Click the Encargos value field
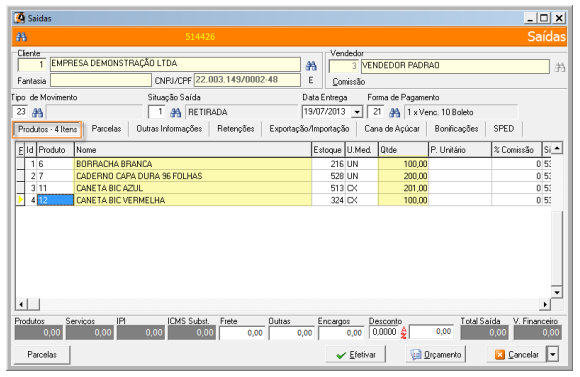 point(341,333)
